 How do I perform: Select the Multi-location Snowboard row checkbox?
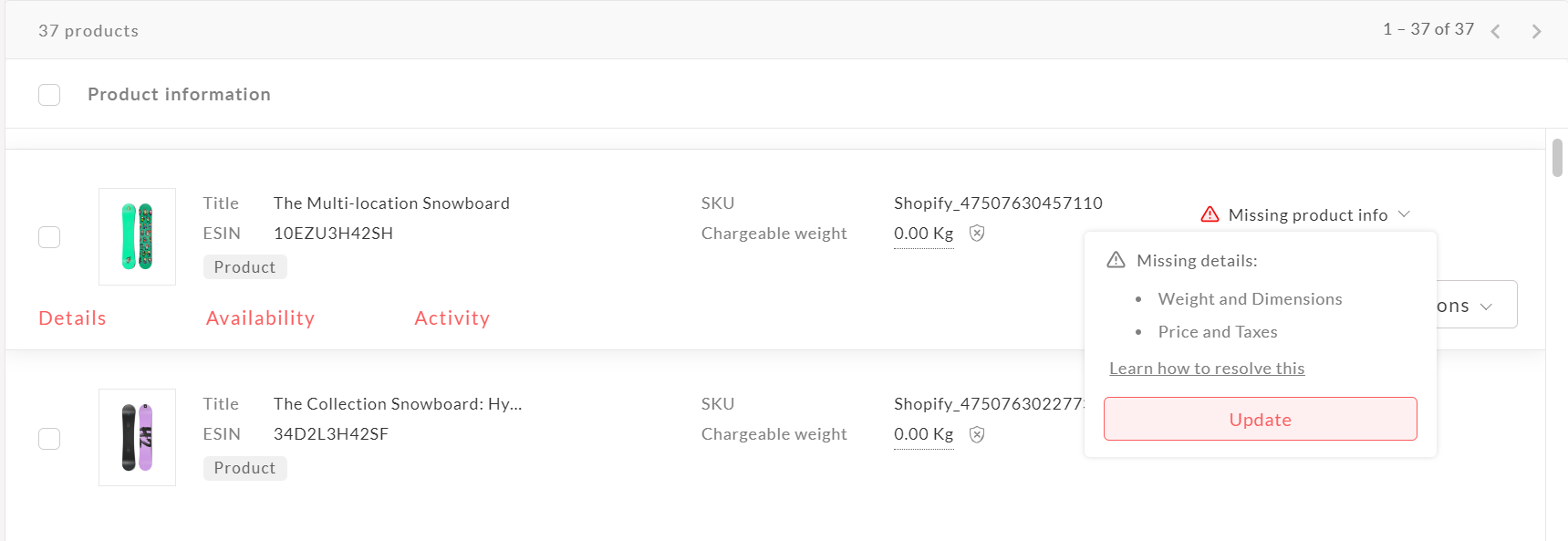49,237
